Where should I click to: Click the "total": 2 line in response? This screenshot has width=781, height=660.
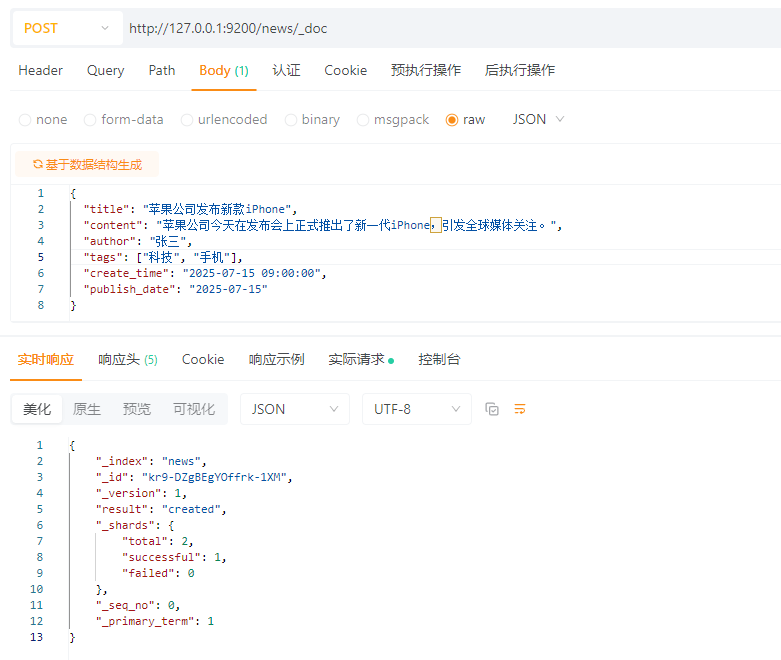[x=158, y=541]
